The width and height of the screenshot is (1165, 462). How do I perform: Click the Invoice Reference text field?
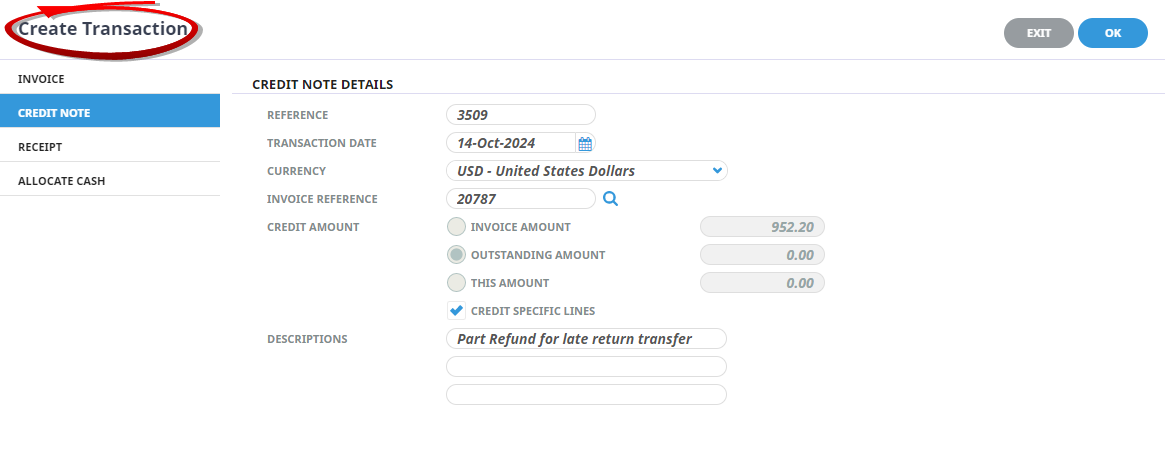[520, 199]
